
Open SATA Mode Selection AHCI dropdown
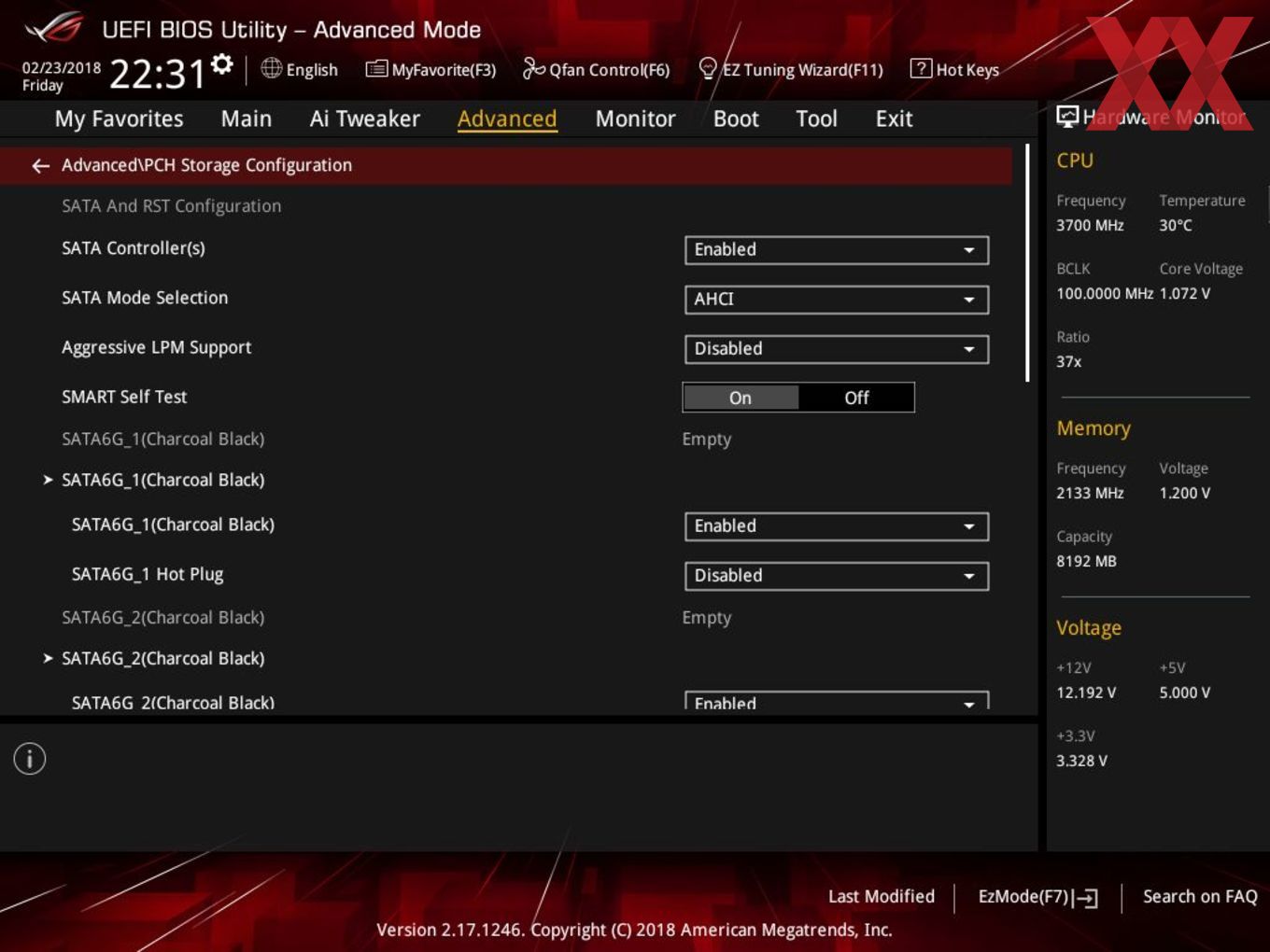coord(837,300)
